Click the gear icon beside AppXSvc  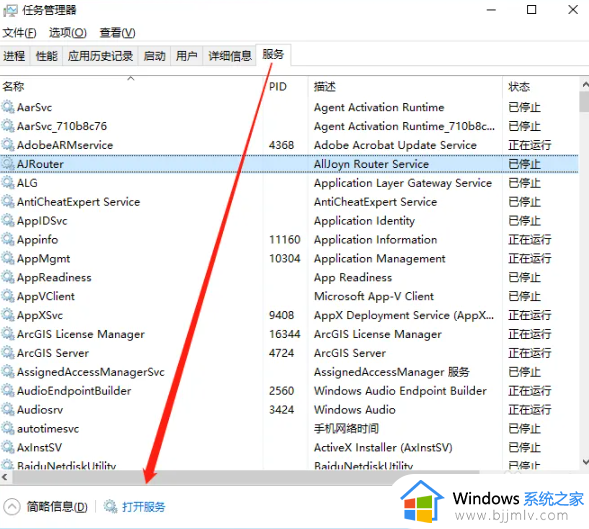click(8, 315)
